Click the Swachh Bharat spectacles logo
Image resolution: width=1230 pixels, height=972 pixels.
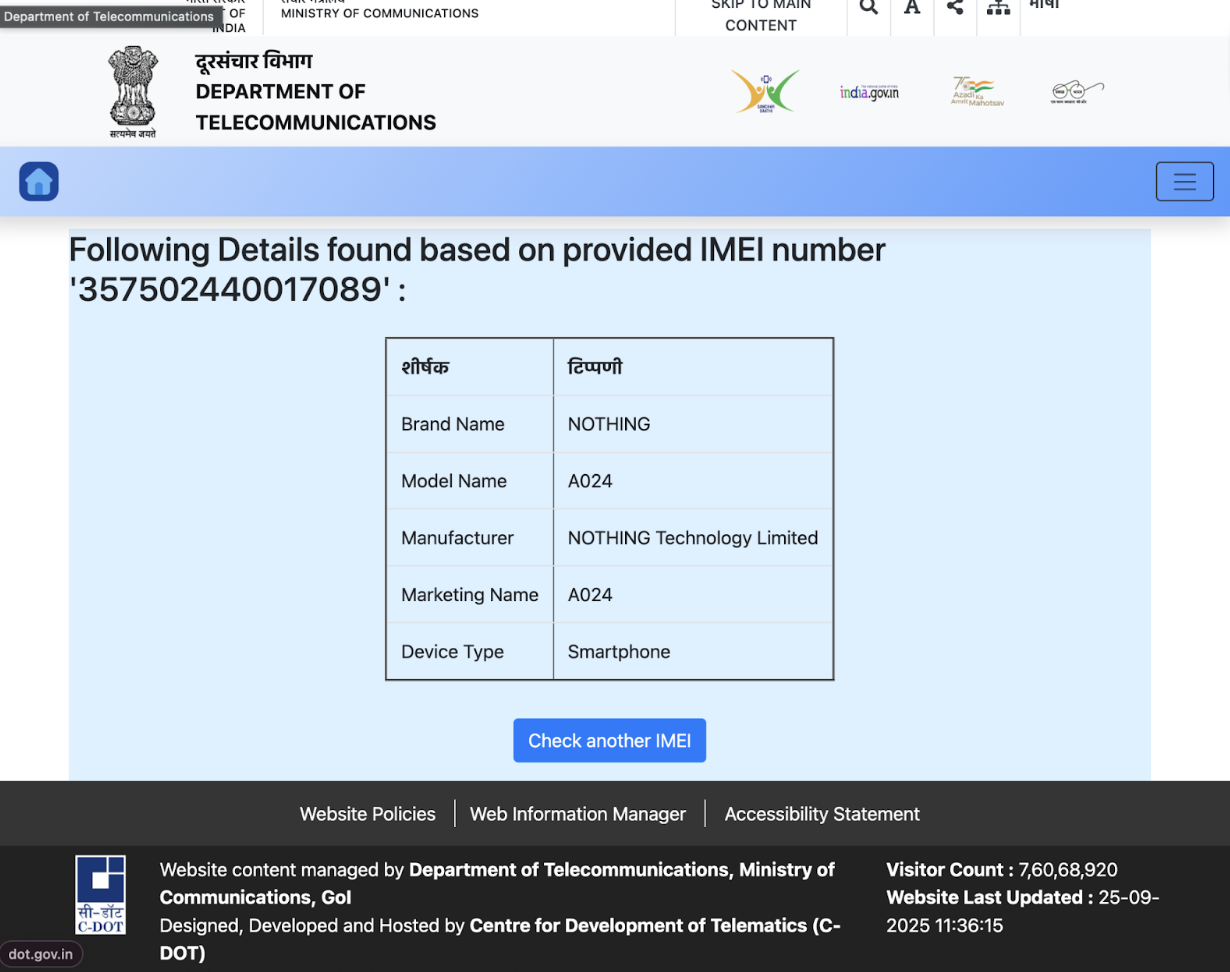[x=1077, y=91]
